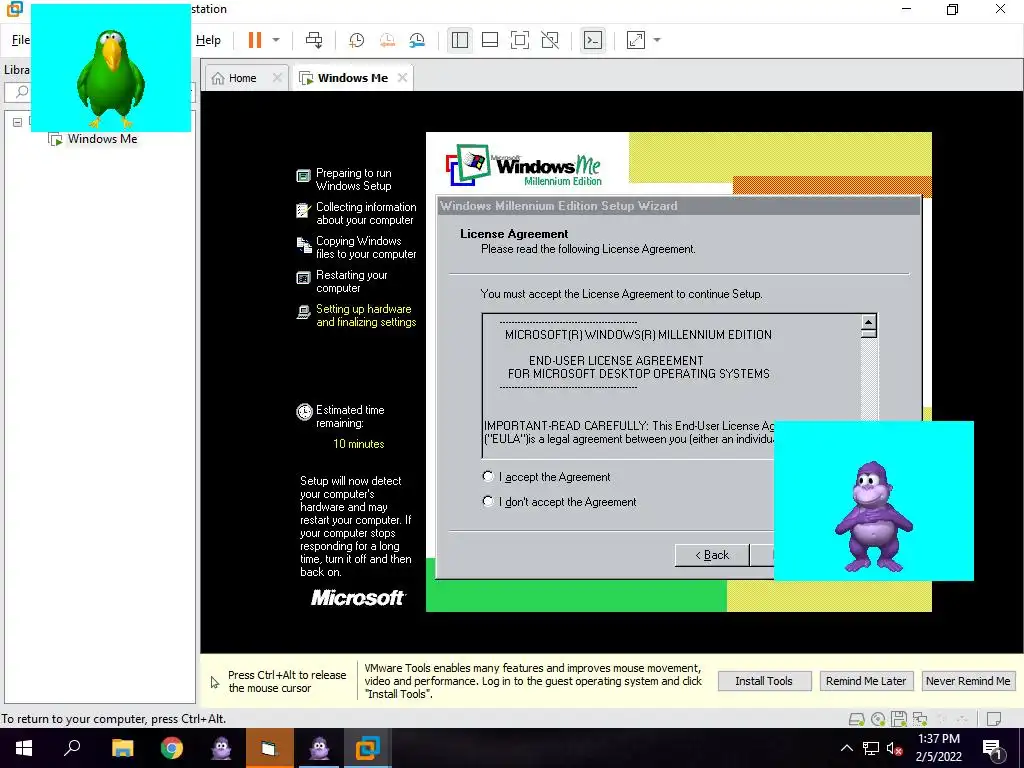Revert the virtual machine to its snapshot
This screenshot has width=1024, height=768.
click(387, 40)
